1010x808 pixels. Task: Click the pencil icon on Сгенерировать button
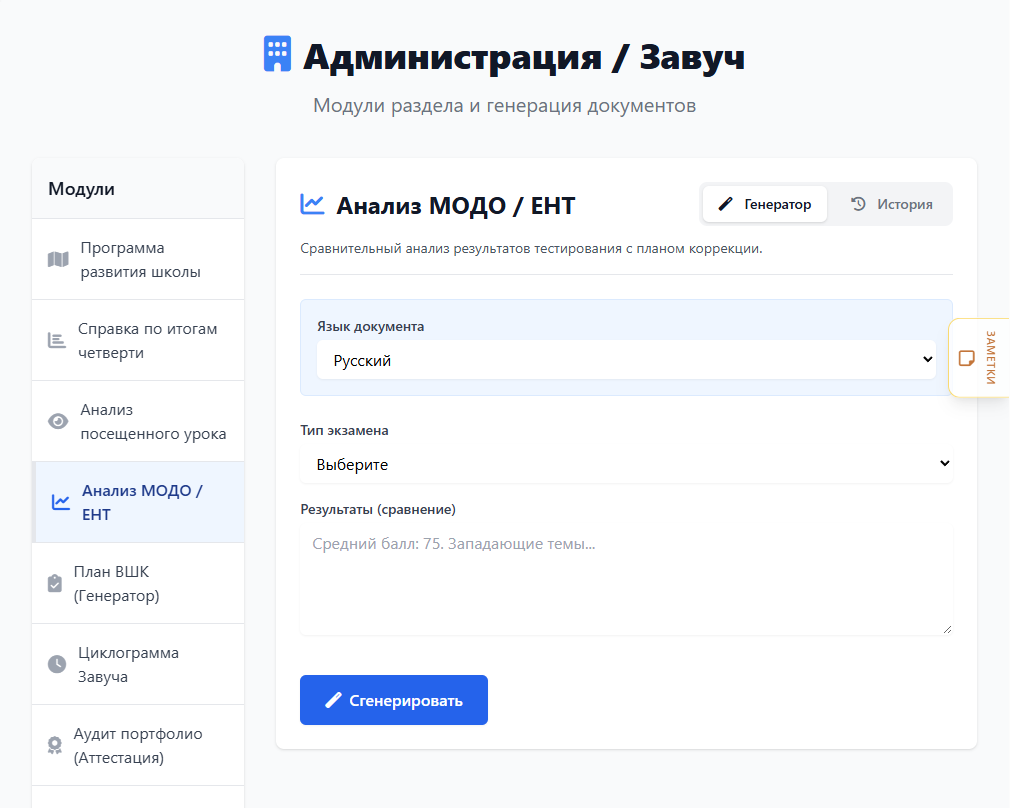(x=333, y=700)
